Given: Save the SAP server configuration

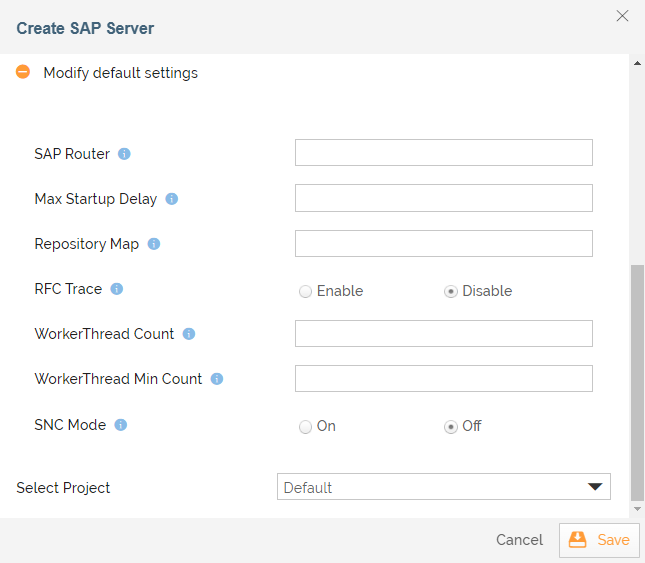Looking at the screenshot, I should pos(599,540).
